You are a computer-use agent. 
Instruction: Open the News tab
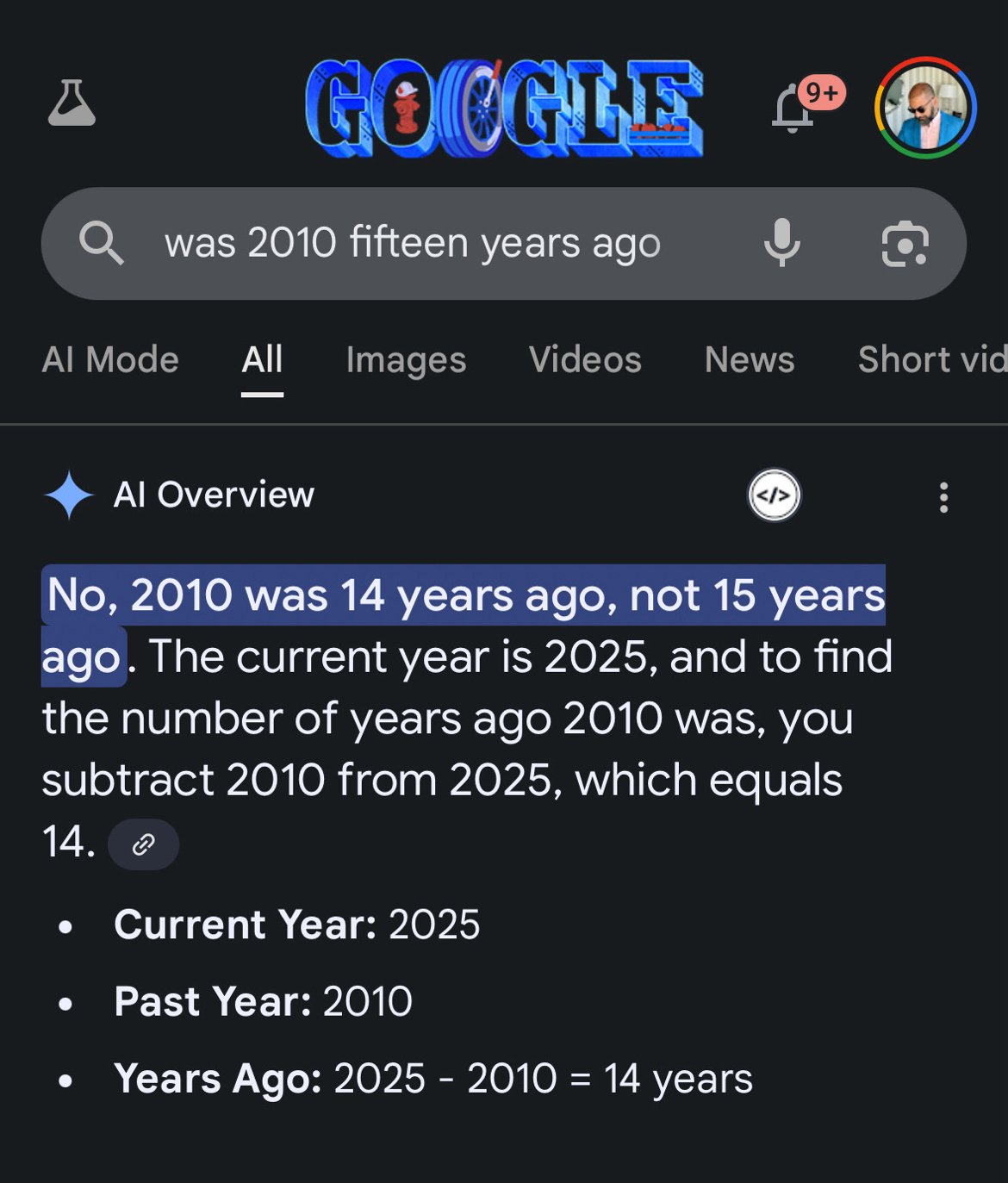(750, 360)
